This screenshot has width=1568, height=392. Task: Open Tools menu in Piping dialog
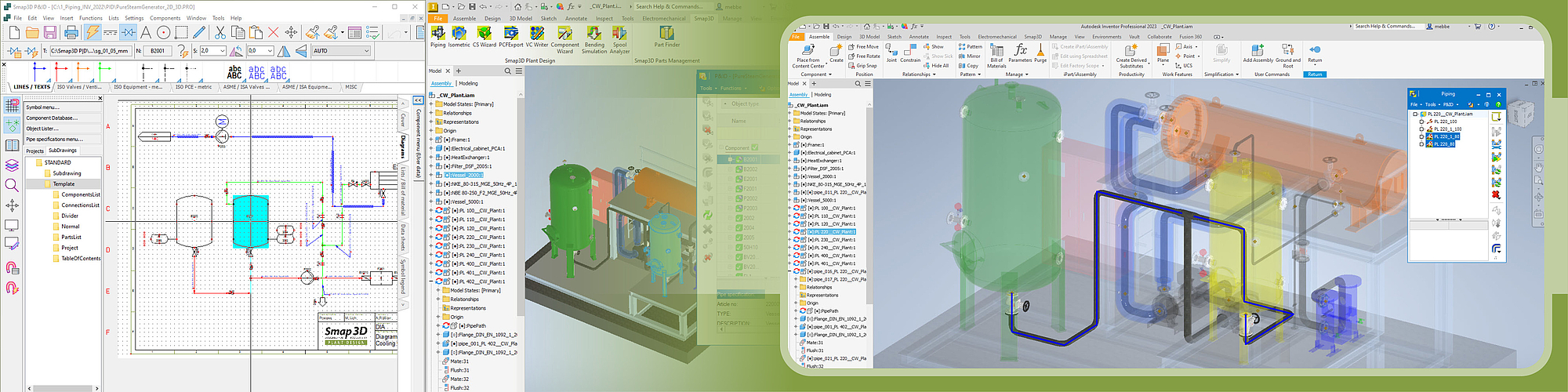pyautogui.click(x=1431, y=104)
